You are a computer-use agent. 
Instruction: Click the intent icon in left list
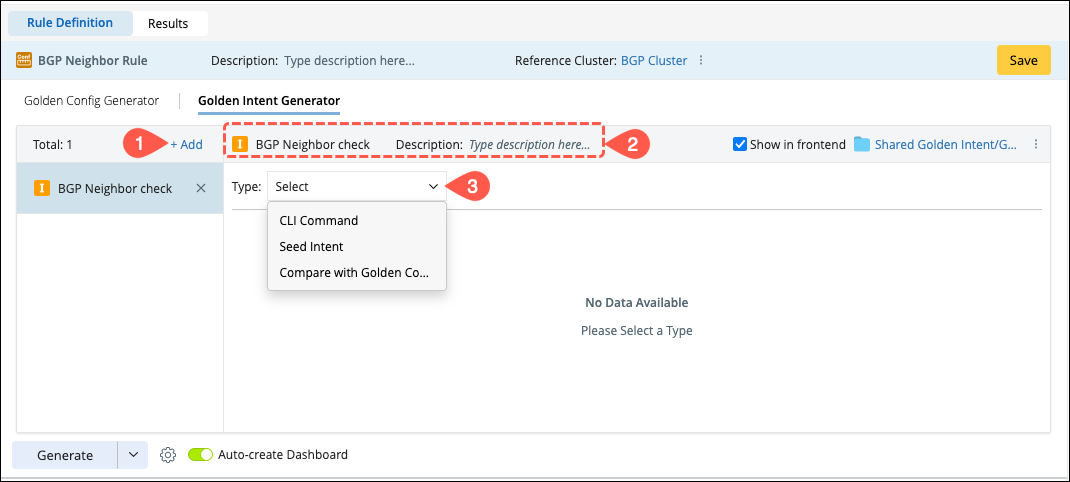tap(42, 188)
